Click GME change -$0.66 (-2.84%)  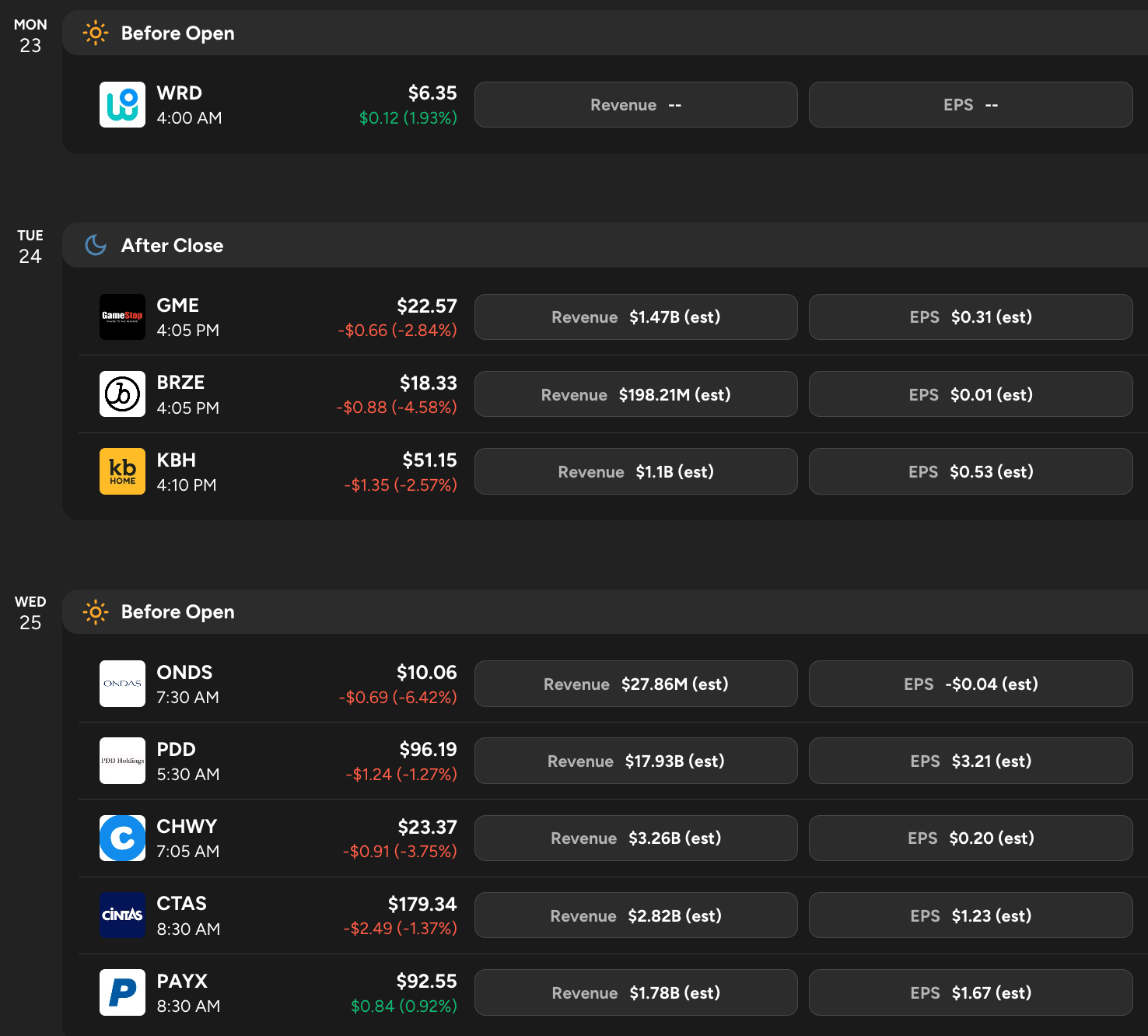pos(397,331)
